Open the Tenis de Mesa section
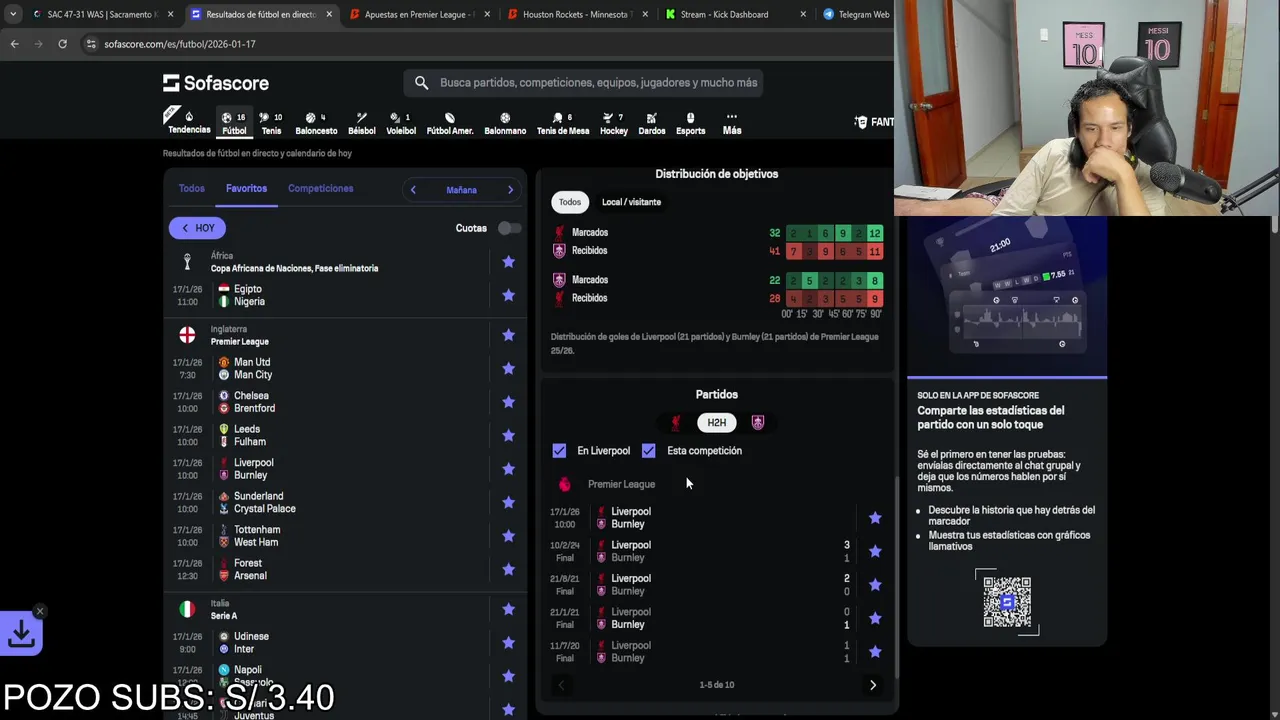Image resolution: width=1280 pixels, height=720 pixels. (x=563, y=122)
